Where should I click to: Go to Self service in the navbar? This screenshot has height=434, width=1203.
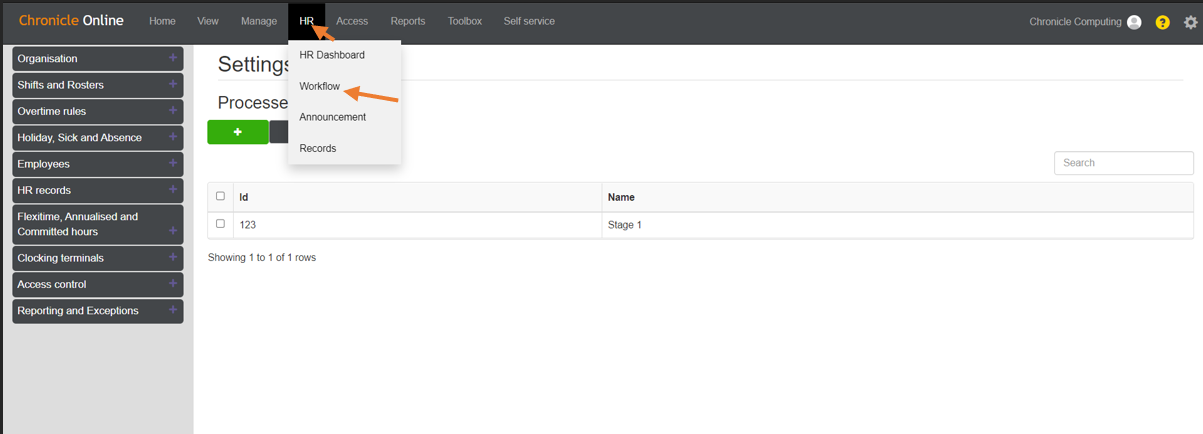pos(529,21)
